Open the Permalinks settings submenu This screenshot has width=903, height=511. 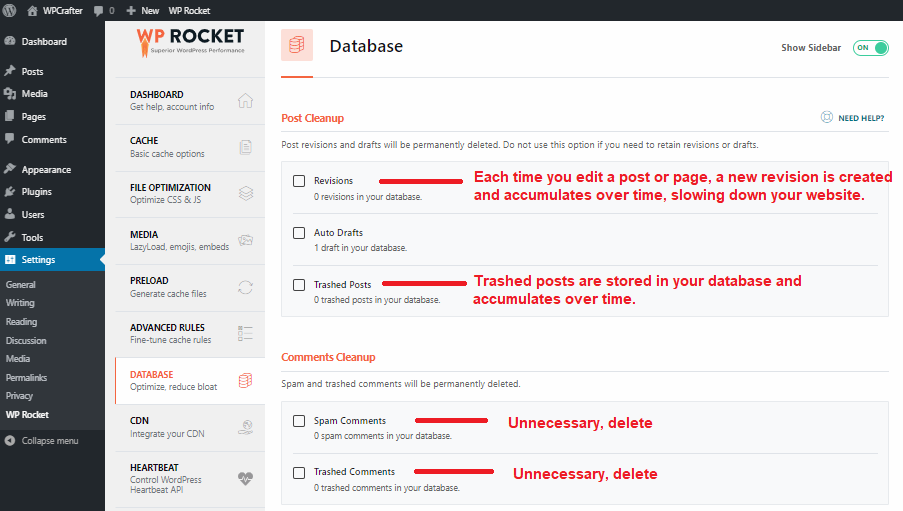26,377
